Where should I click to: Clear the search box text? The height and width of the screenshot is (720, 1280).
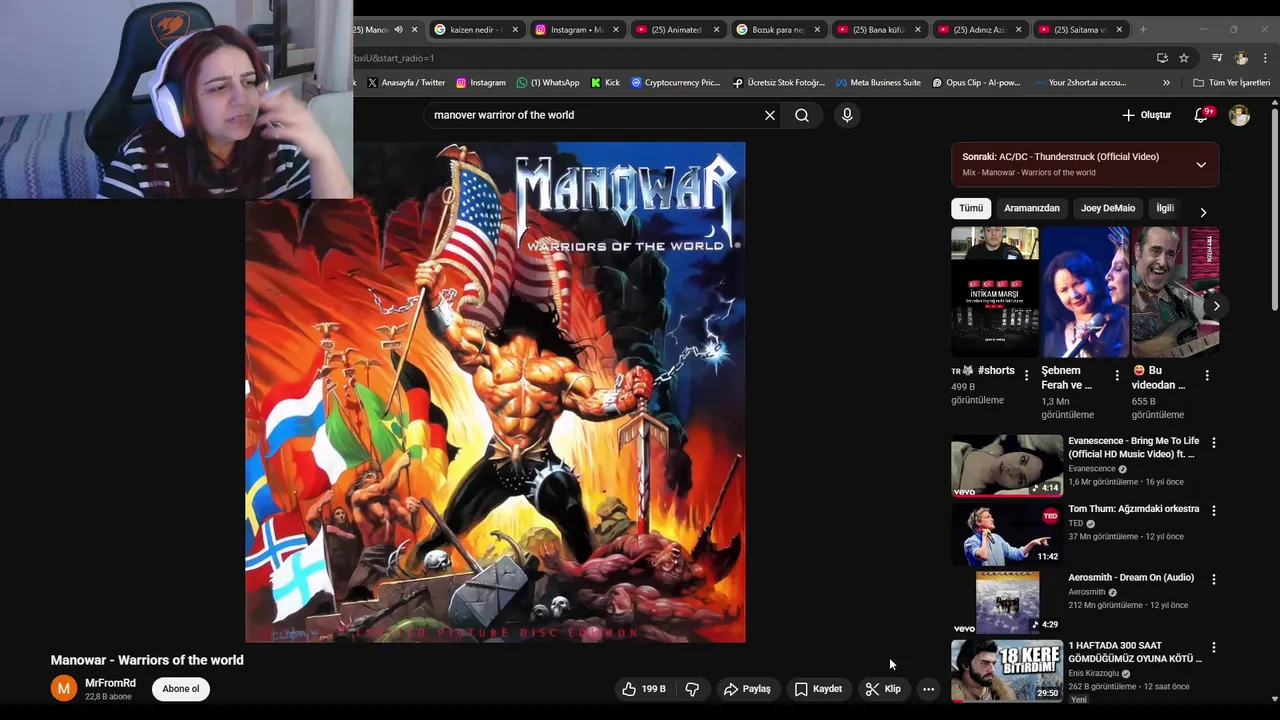pos(770,115)
